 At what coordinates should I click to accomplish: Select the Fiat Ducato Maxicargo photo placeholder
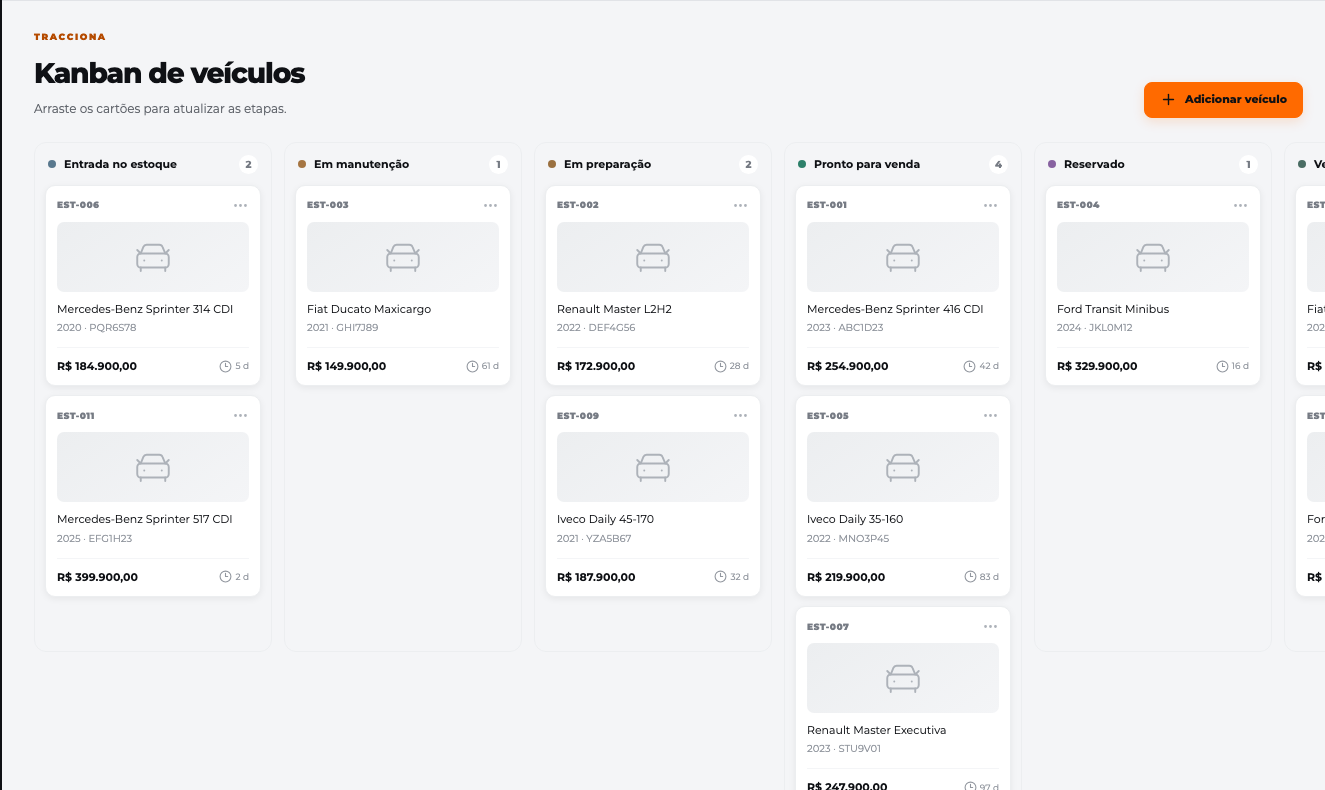[x=403, y=257]
